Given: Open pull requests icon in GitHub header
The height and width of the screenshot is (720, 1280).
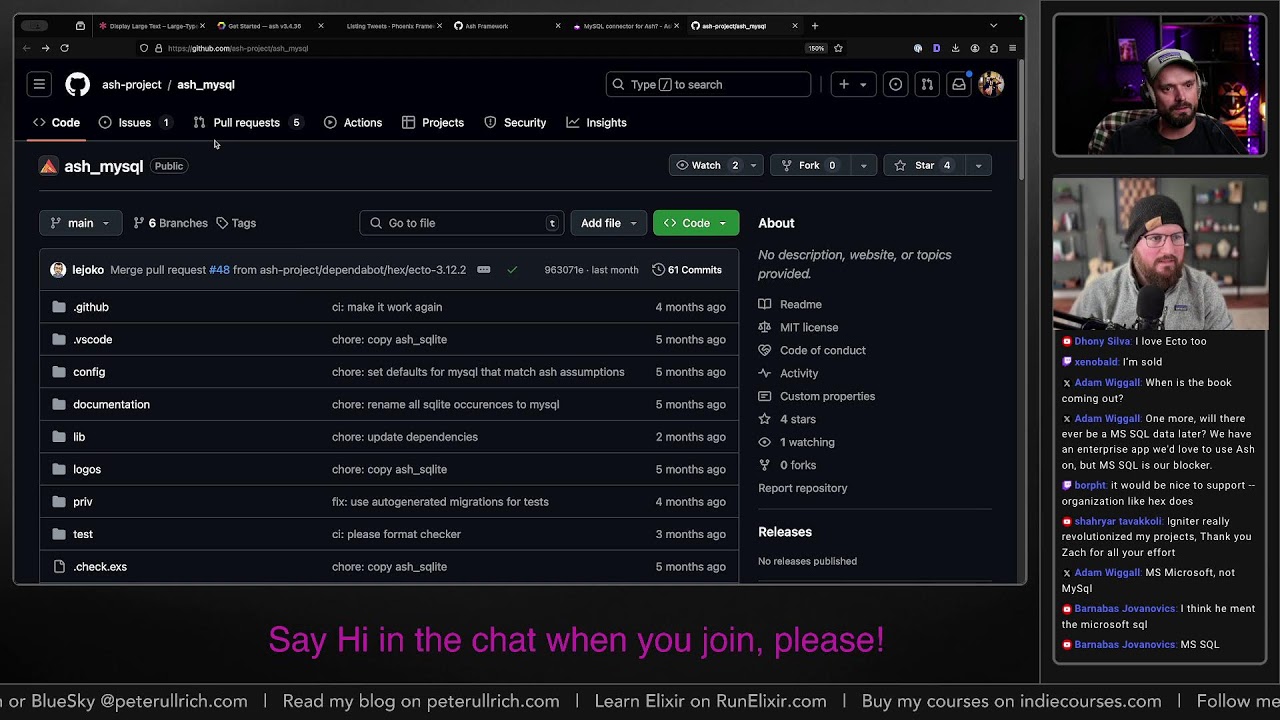Looking at the screenshot, I should tap(927, 85).
